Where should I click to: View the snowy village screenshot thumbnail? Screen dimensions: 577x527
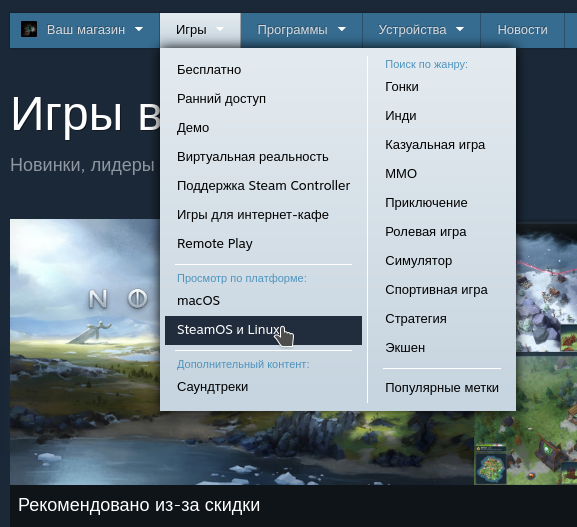coord(546,287)
